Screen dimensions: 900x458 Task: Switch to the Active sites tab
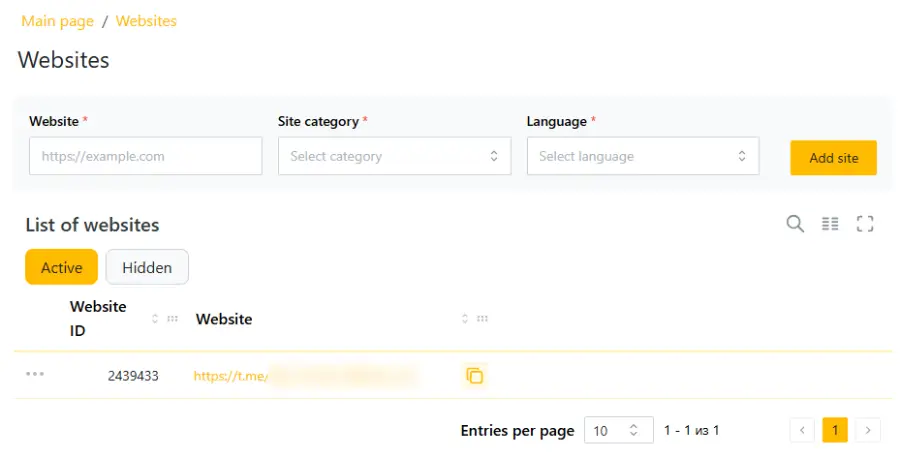click(61, 267)
